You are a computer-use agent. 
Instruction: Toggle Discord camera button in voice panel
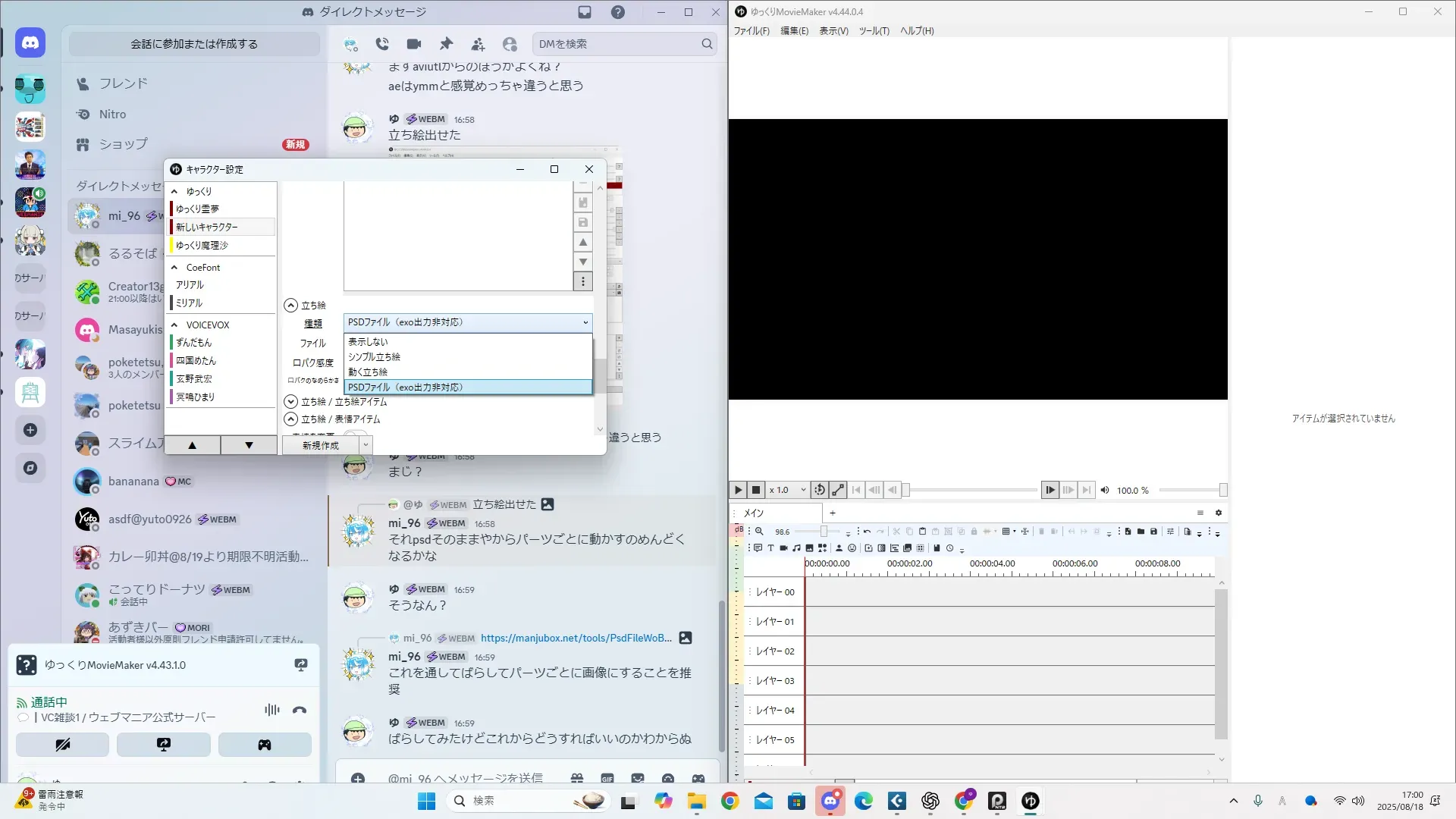[62, 745]
